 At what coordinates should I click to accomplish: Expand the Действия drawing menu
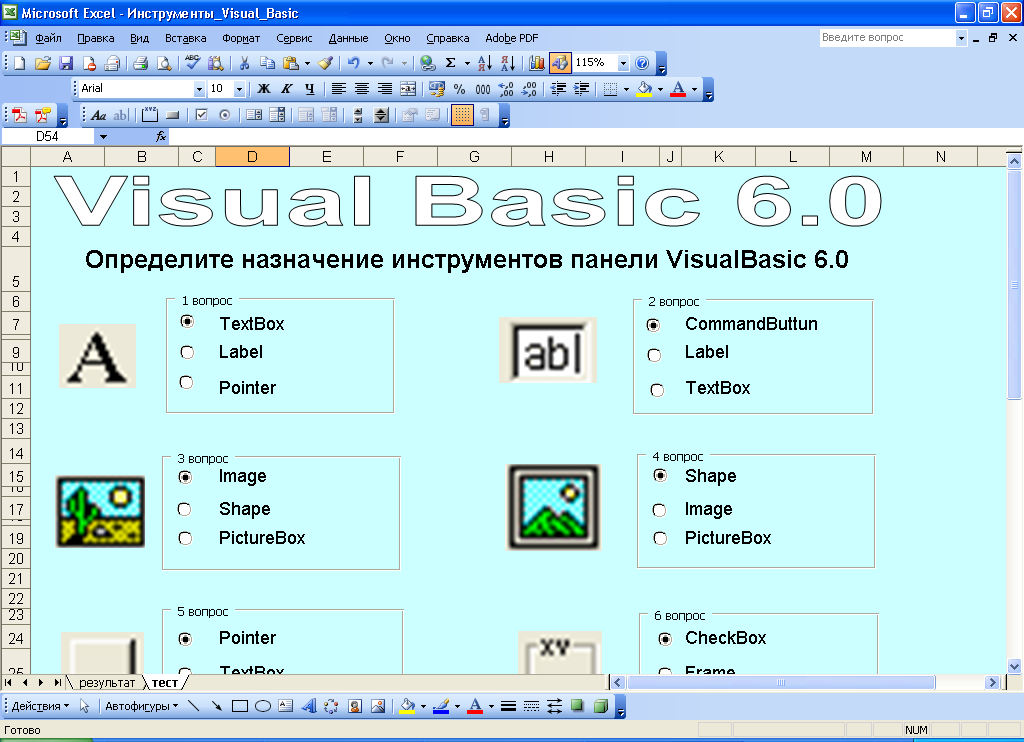pos(40,706)
